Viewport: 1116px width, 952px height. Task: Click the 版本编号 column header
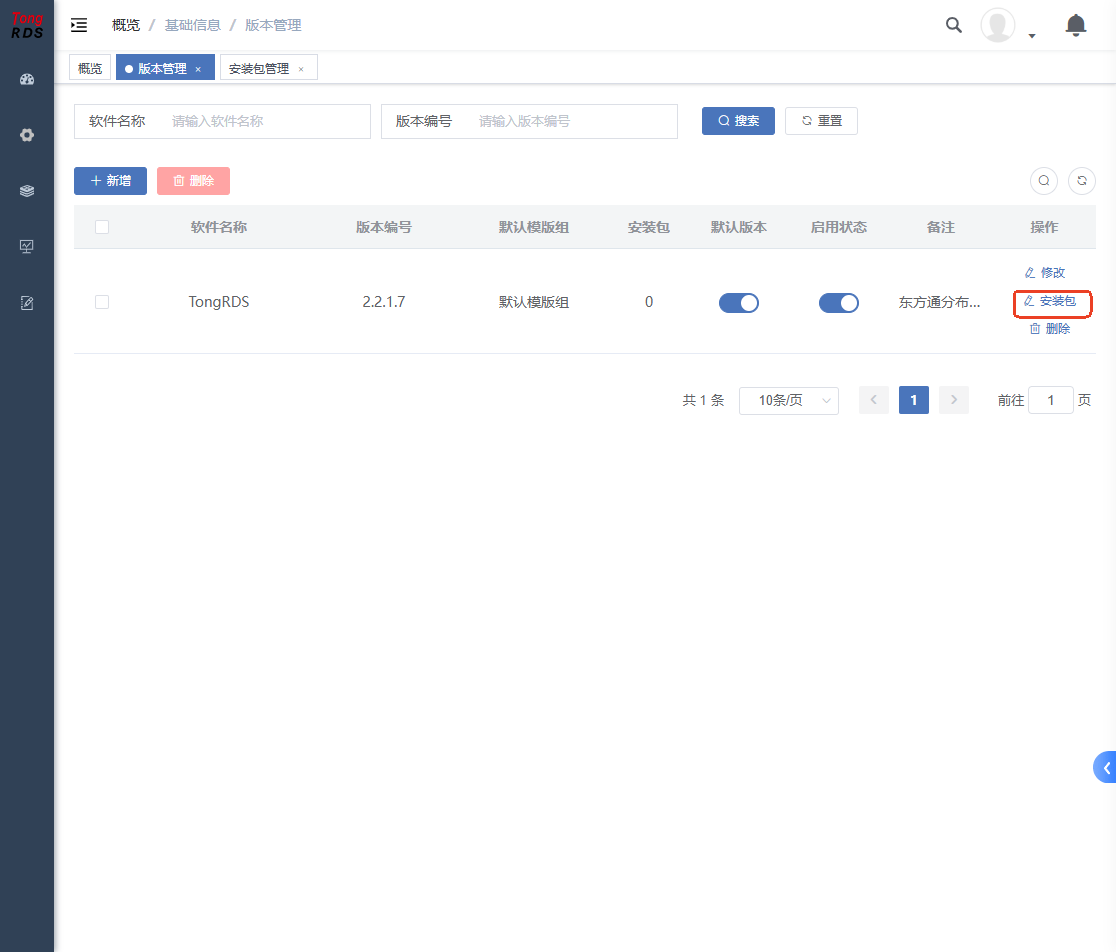click(x=384, y=227)
